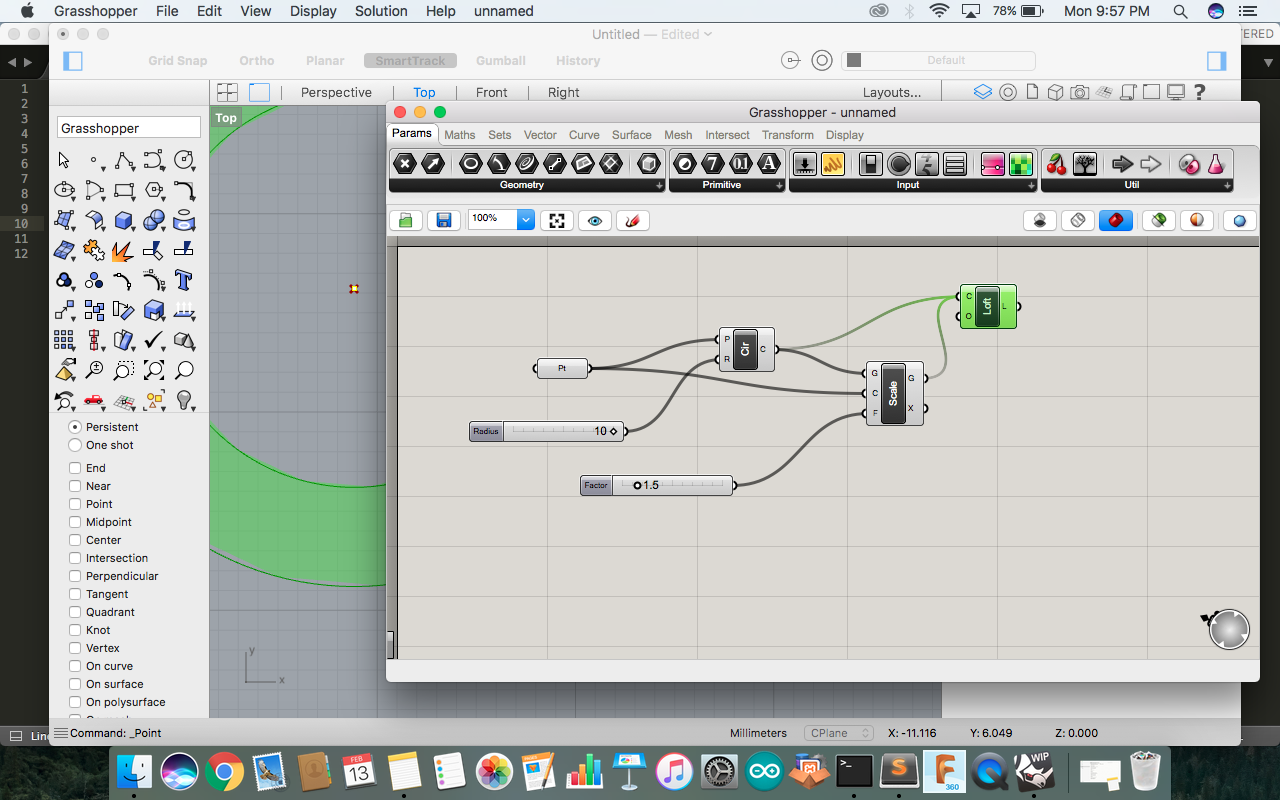This screenshot has width=1280, height=800.
Task: Open a file with Grasshopper's folder icon
Action: pyautogui.click(x=406, y=220)
